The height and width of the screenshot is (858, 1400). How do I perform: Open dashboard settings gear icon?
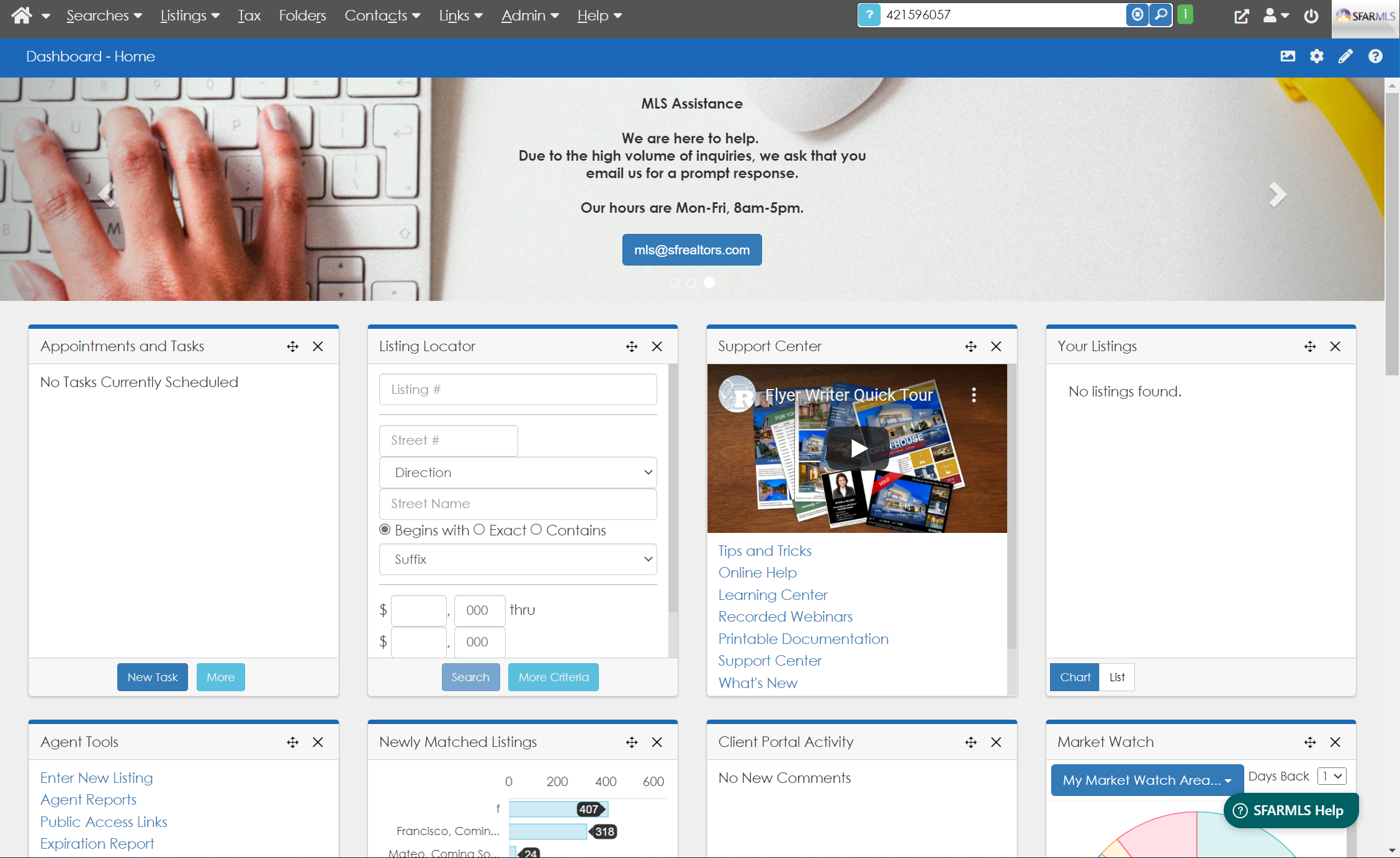pyautogui.click(x=1316, y=56)
